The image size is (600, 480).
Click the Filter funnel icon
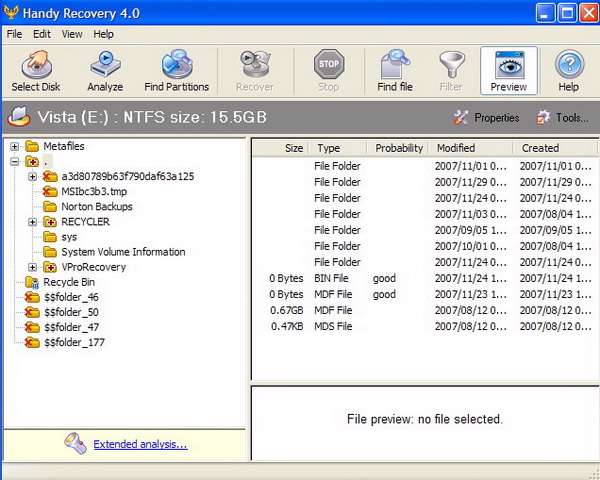[452, 65]
